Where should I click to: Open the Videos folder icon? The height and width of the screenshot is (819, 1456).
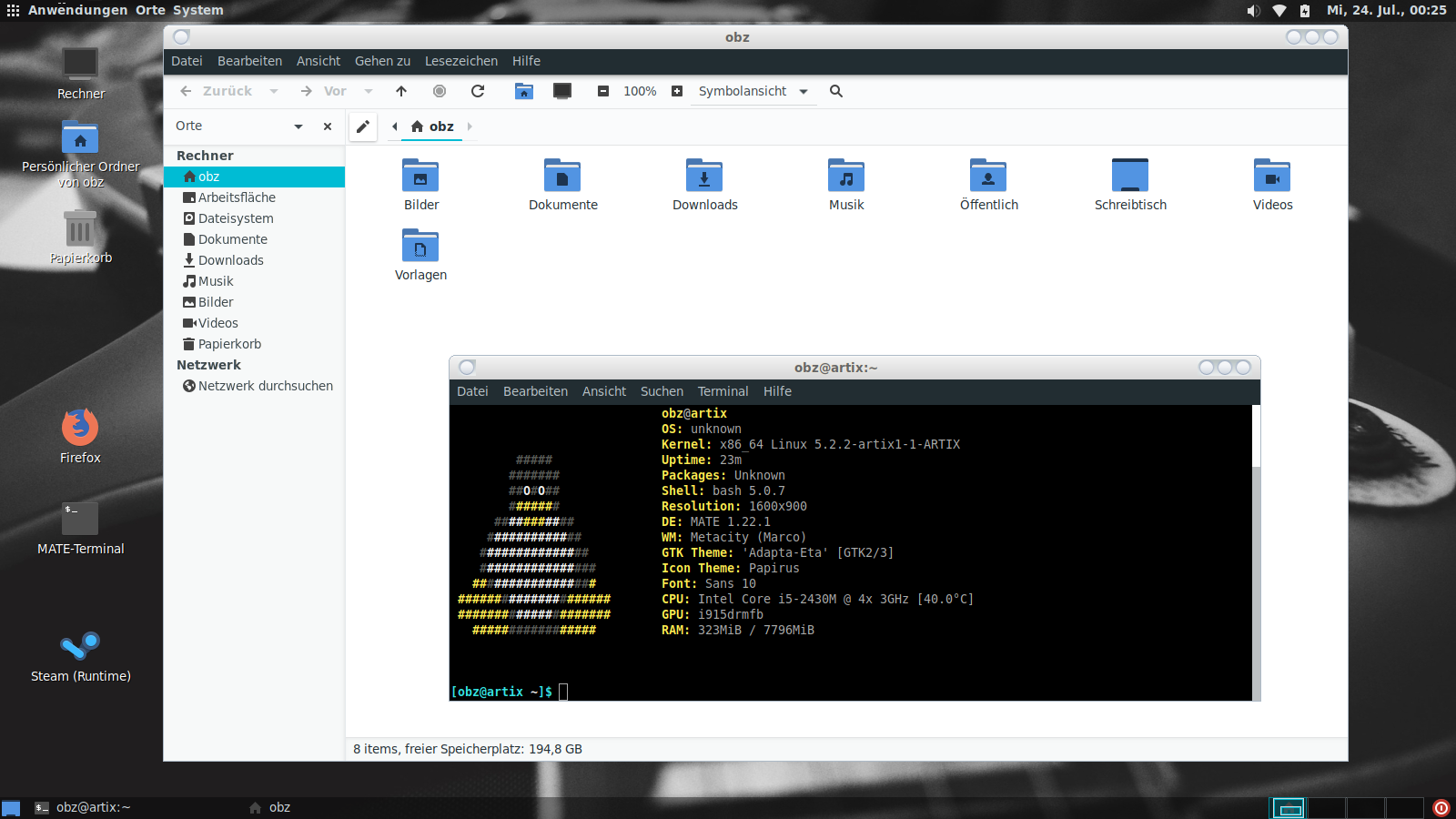tap(1272, 176)
